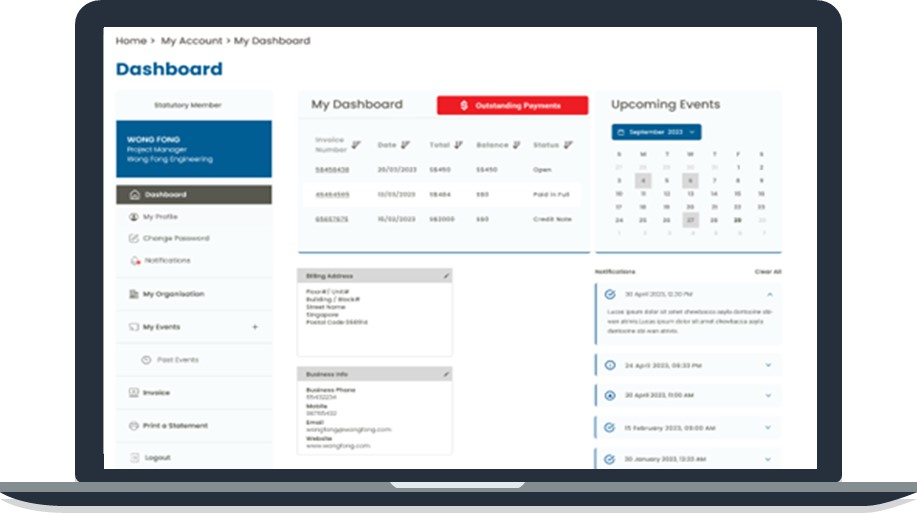Viewport: 917px width, 513px height.
Task: Clear all notifications with Clear All
Action: click(768, 271)
